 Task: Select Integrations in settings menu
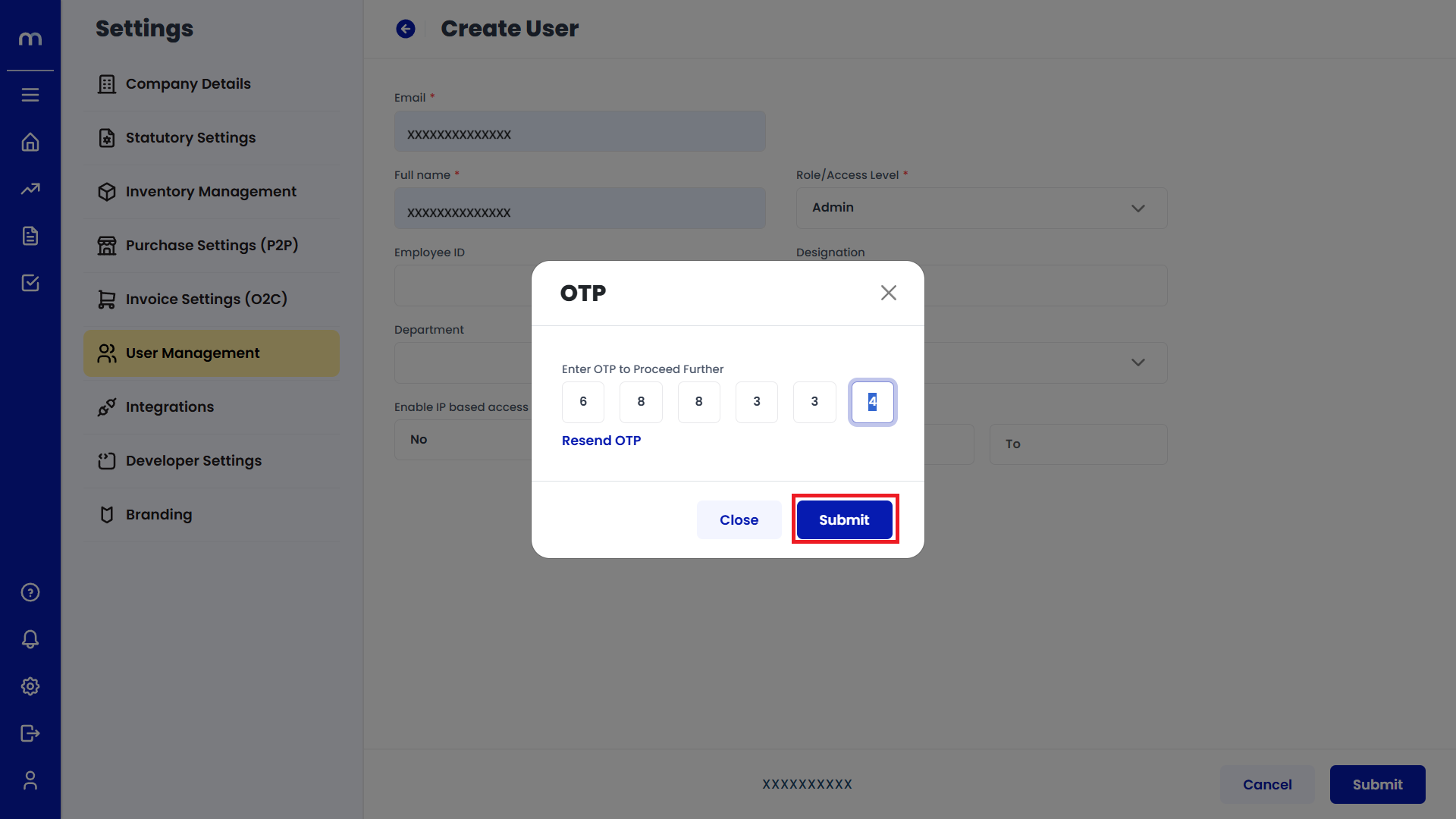pos(170,407)
